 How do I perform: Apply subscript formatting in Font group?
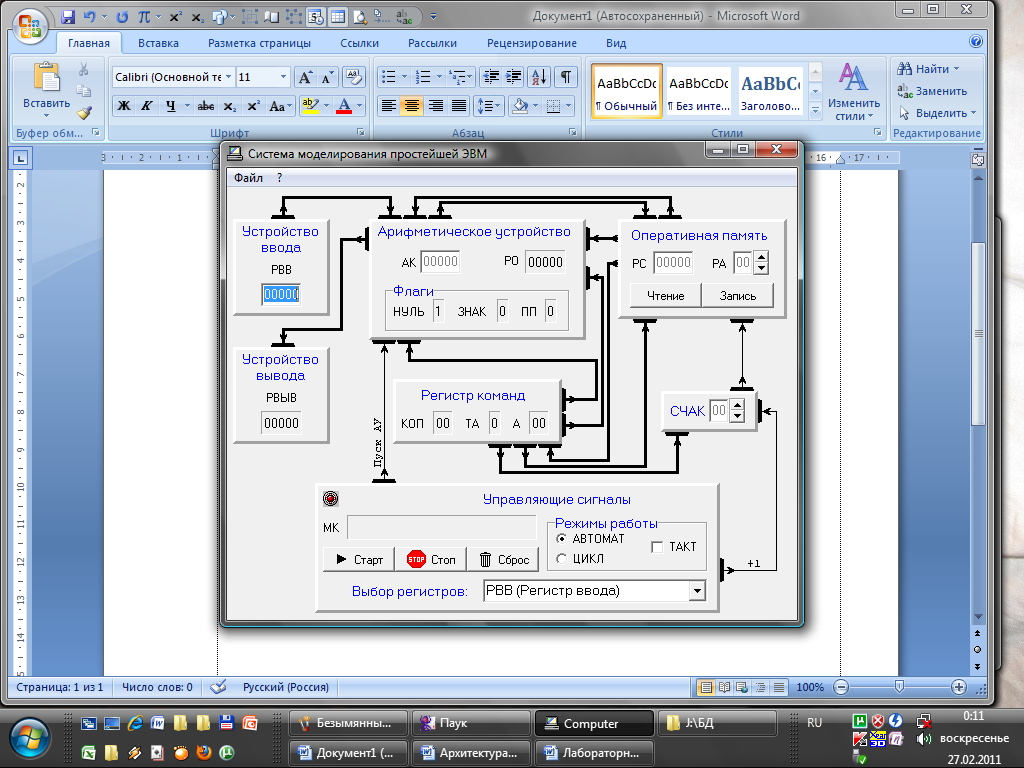pos(229,106)
